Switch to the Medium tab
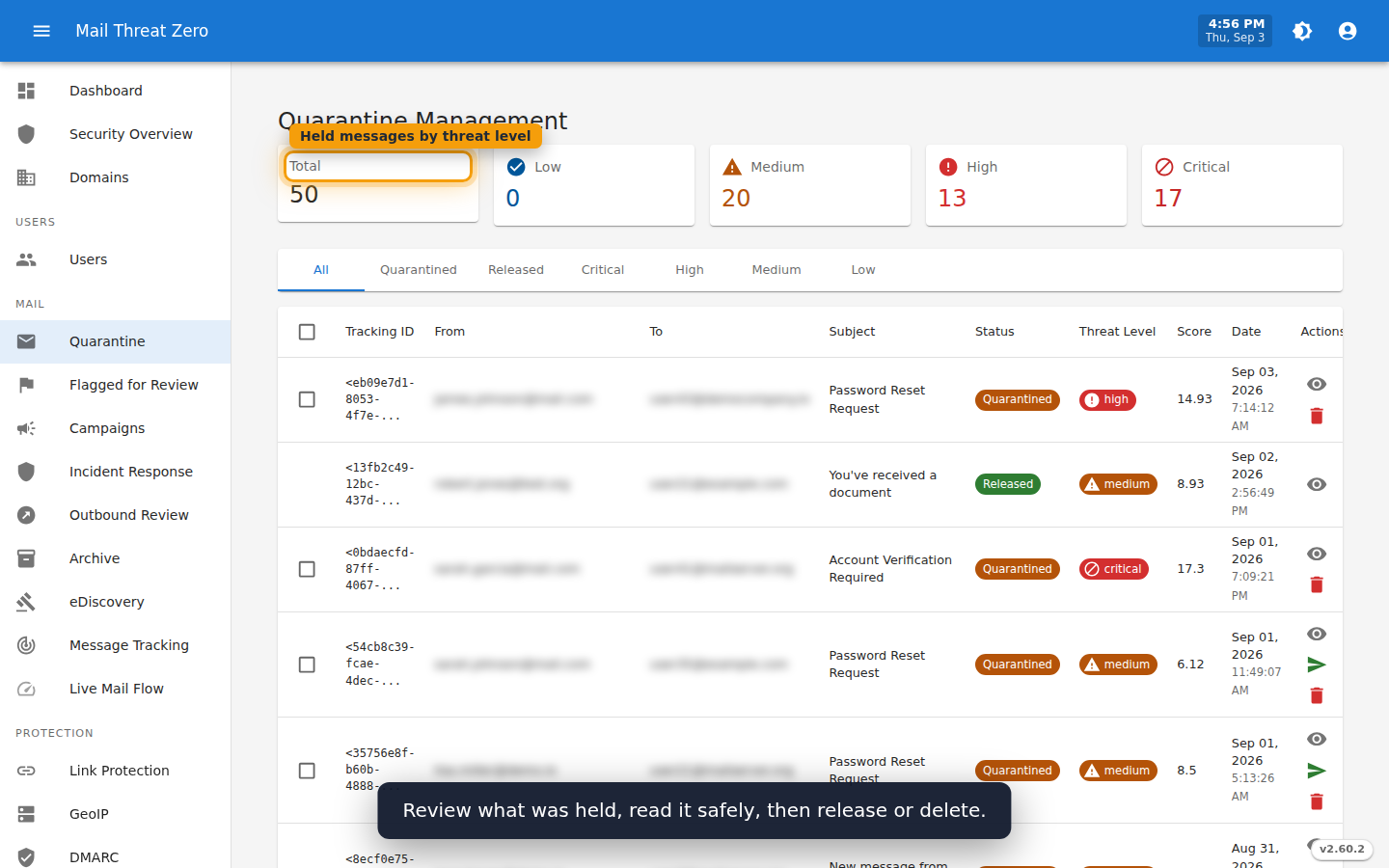 [776, 270]
